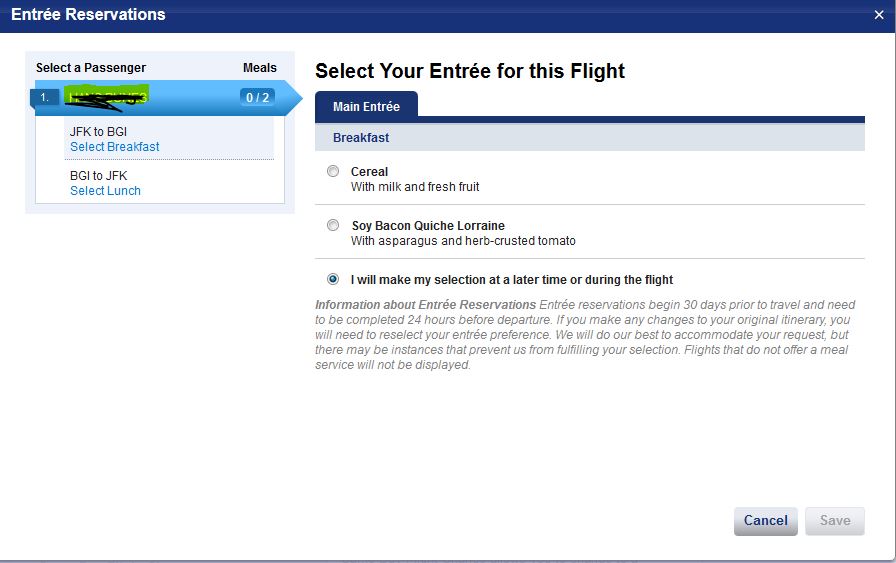Click the asparagus and herb-crusted tomato description
Viewport: 896px width, 563px height.
463,241
